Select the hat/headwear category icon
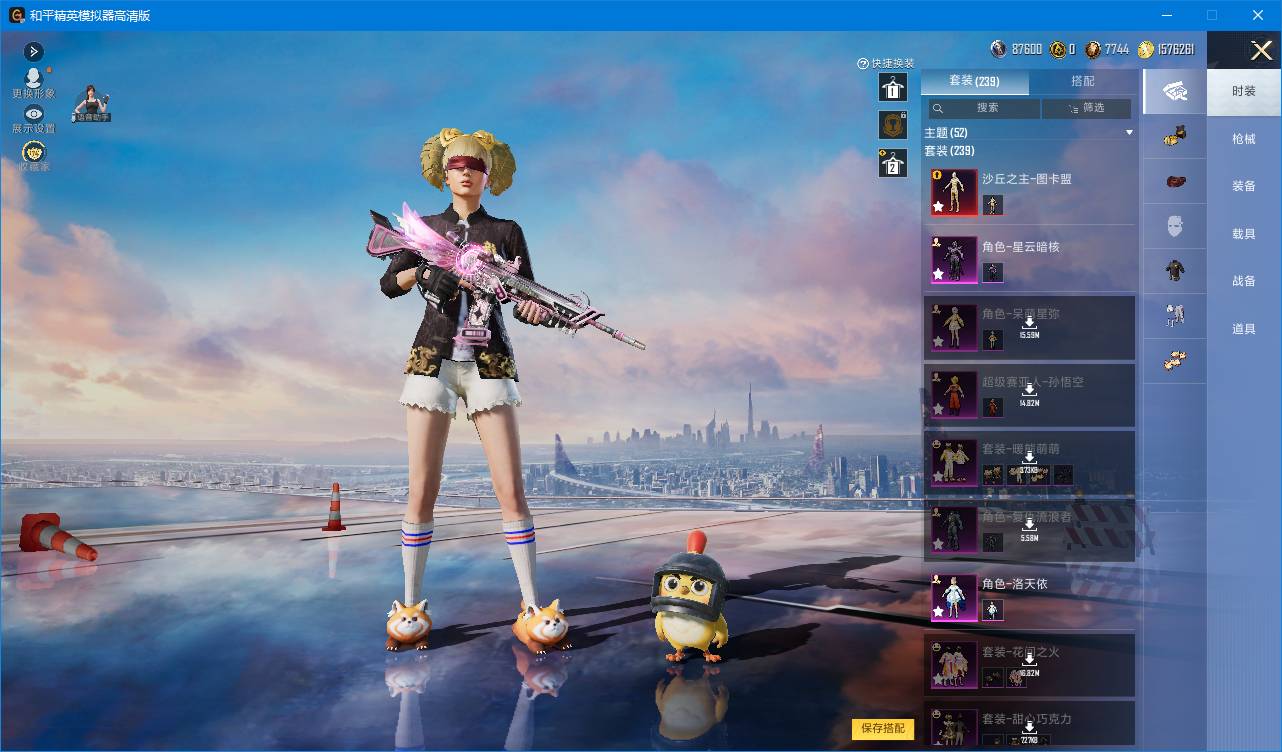Viewport: 1282px width, 752px height. coord(1175,137)
